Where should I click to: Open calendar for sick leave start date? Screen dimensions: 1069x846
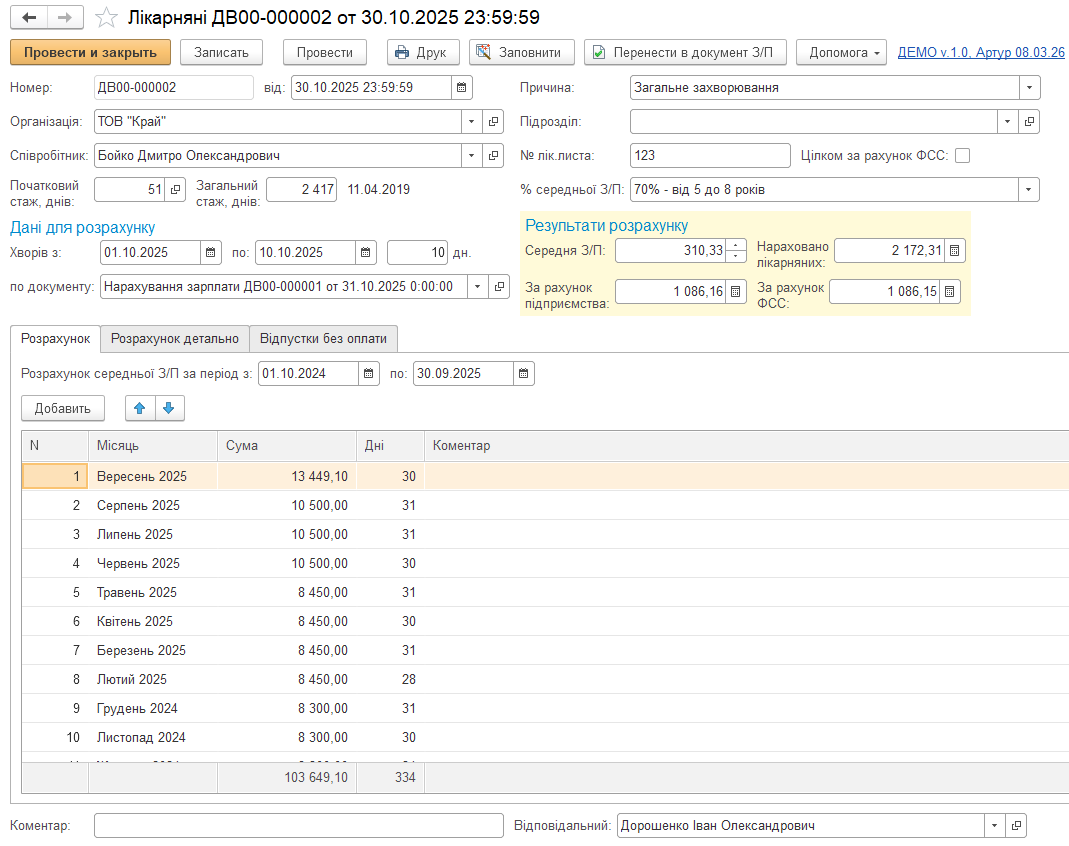click(212, 253)
